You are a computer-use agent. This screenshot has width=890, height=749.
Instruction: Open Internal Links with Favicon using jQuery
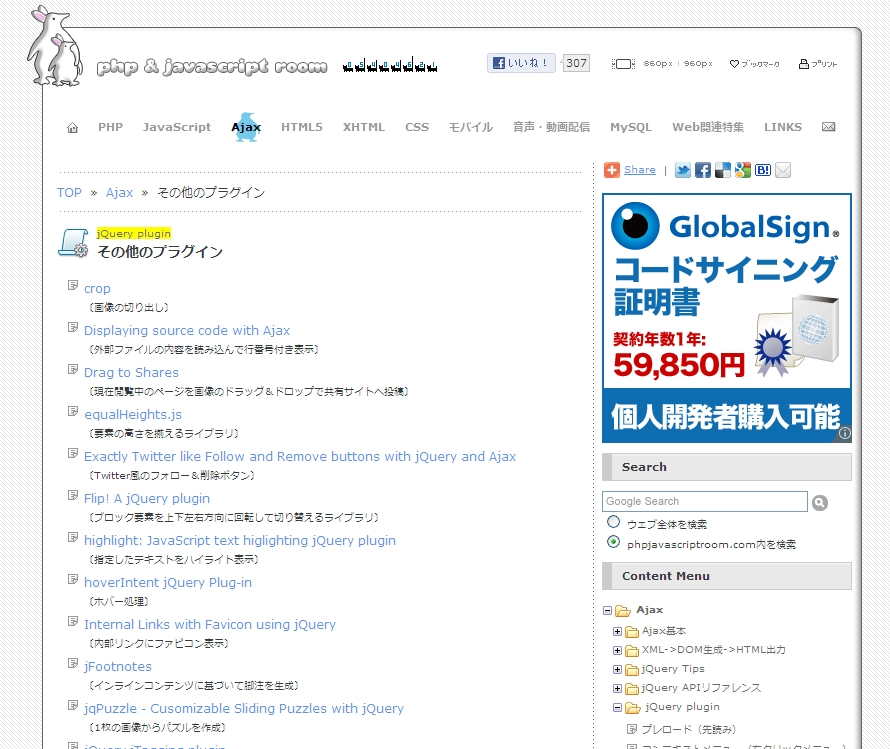pyautogui.click(x=210, y=625)
